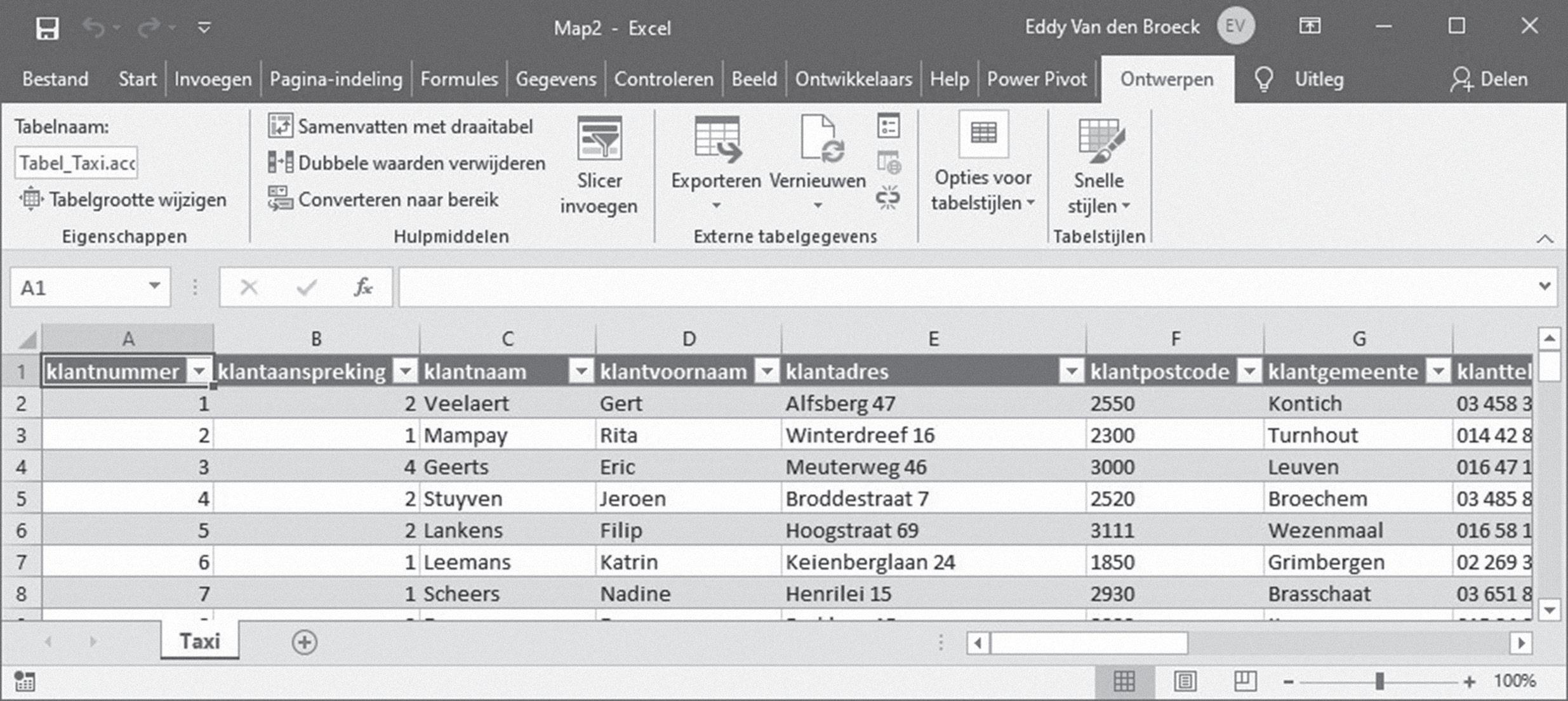Screen dimensions: 1568x701
Task: Click the zoom in plus icon
Action: (x=1470, y=683)
